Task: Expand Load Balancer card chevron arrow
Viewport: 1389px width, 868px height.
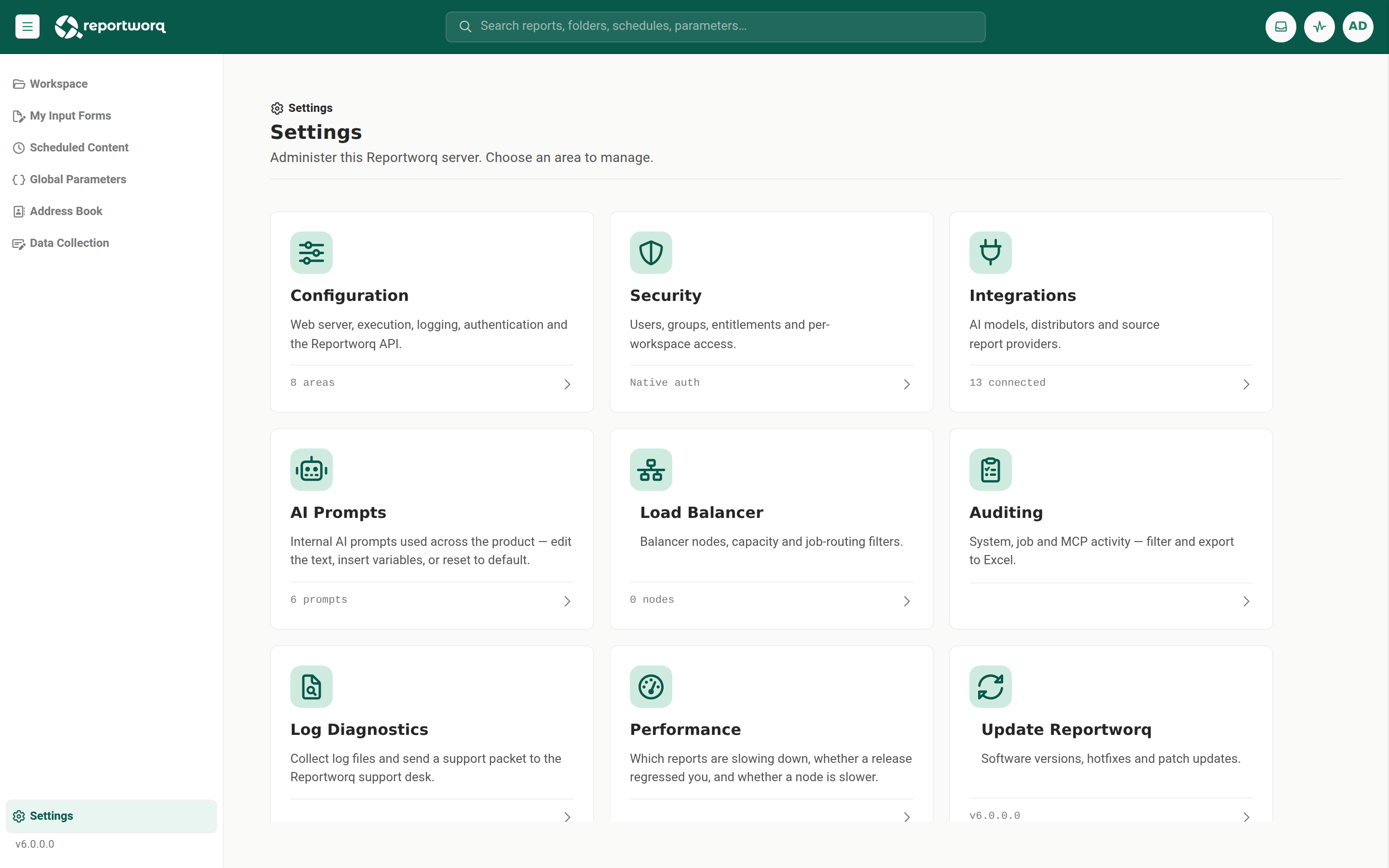Action: (x=907, y=601)
